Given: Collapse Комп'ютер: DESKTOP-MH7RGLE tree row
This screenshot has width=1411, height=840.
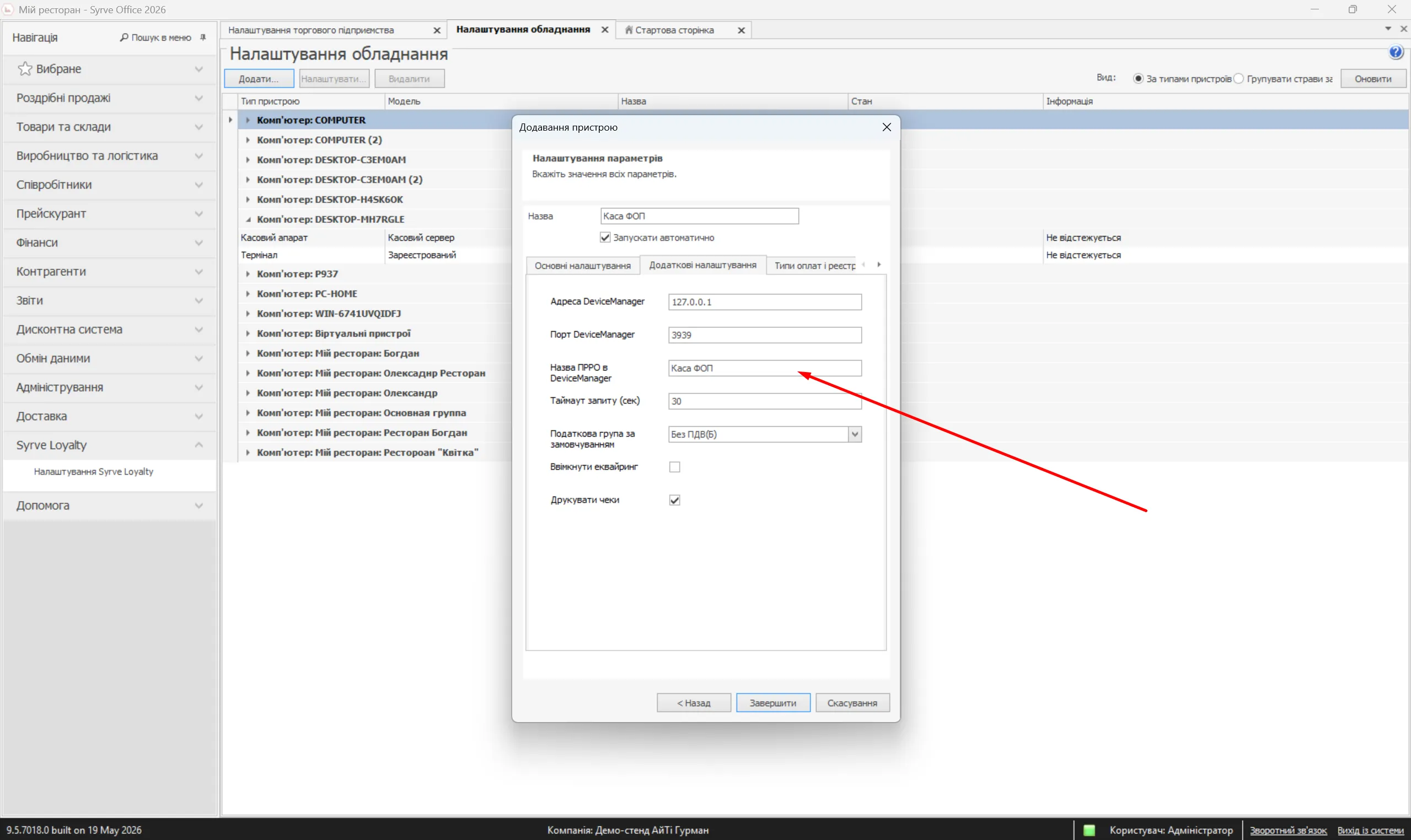Looking at the screenshot, I should pyautogui.click(x=248, y=219).
